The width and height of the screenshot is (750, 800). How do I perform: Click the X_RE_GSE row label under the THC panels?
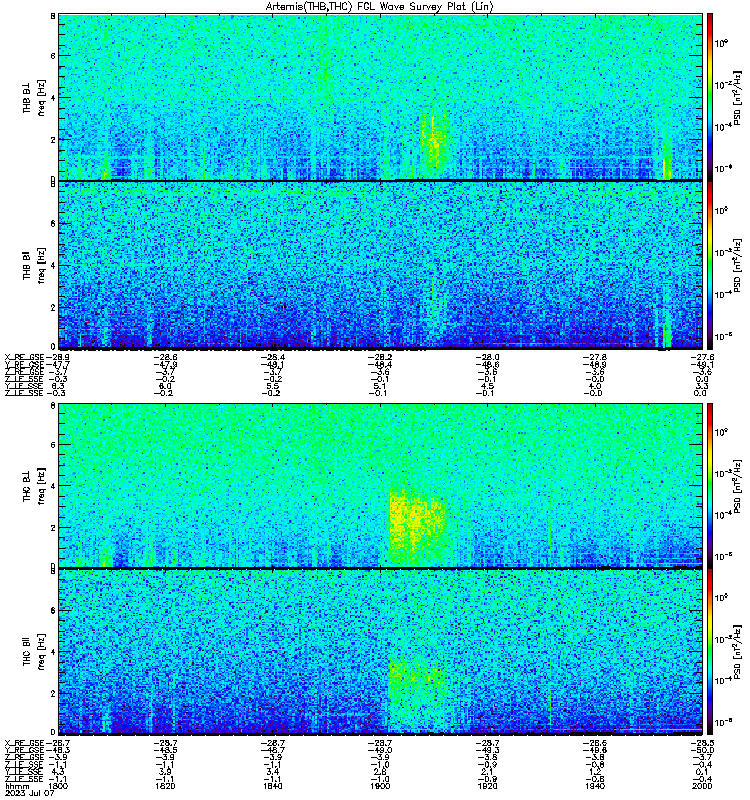pyautogui.click(x=24, y=743)
